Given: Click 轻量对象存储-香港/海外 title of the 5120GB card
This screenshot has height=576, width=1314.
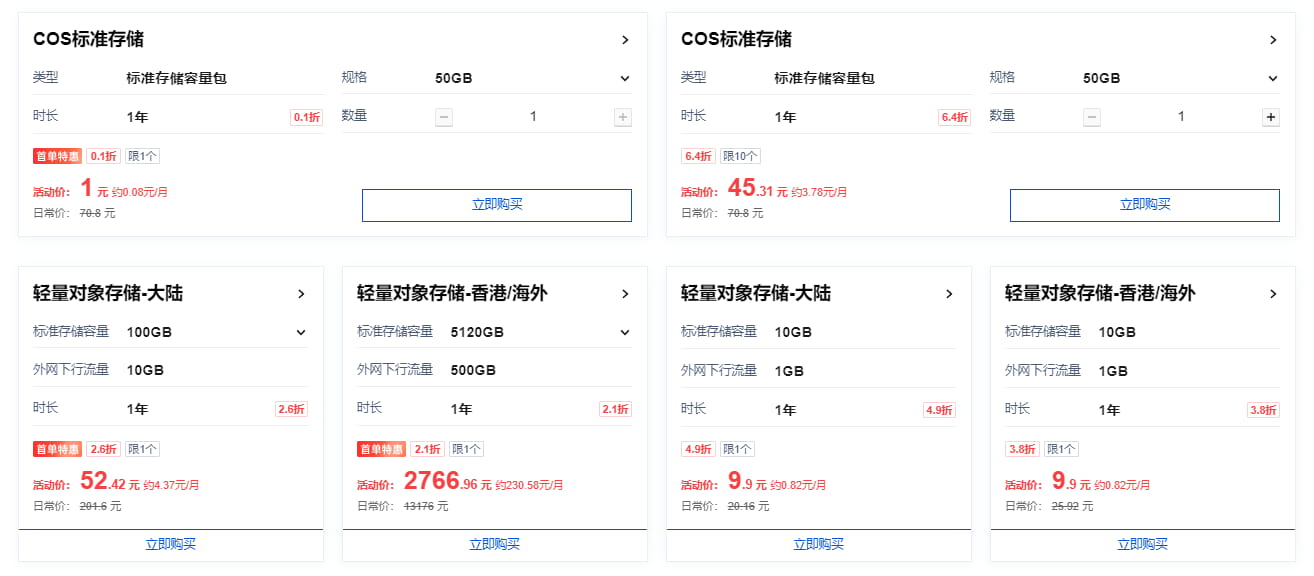Looking at the screenshot, I should point(452,294).
